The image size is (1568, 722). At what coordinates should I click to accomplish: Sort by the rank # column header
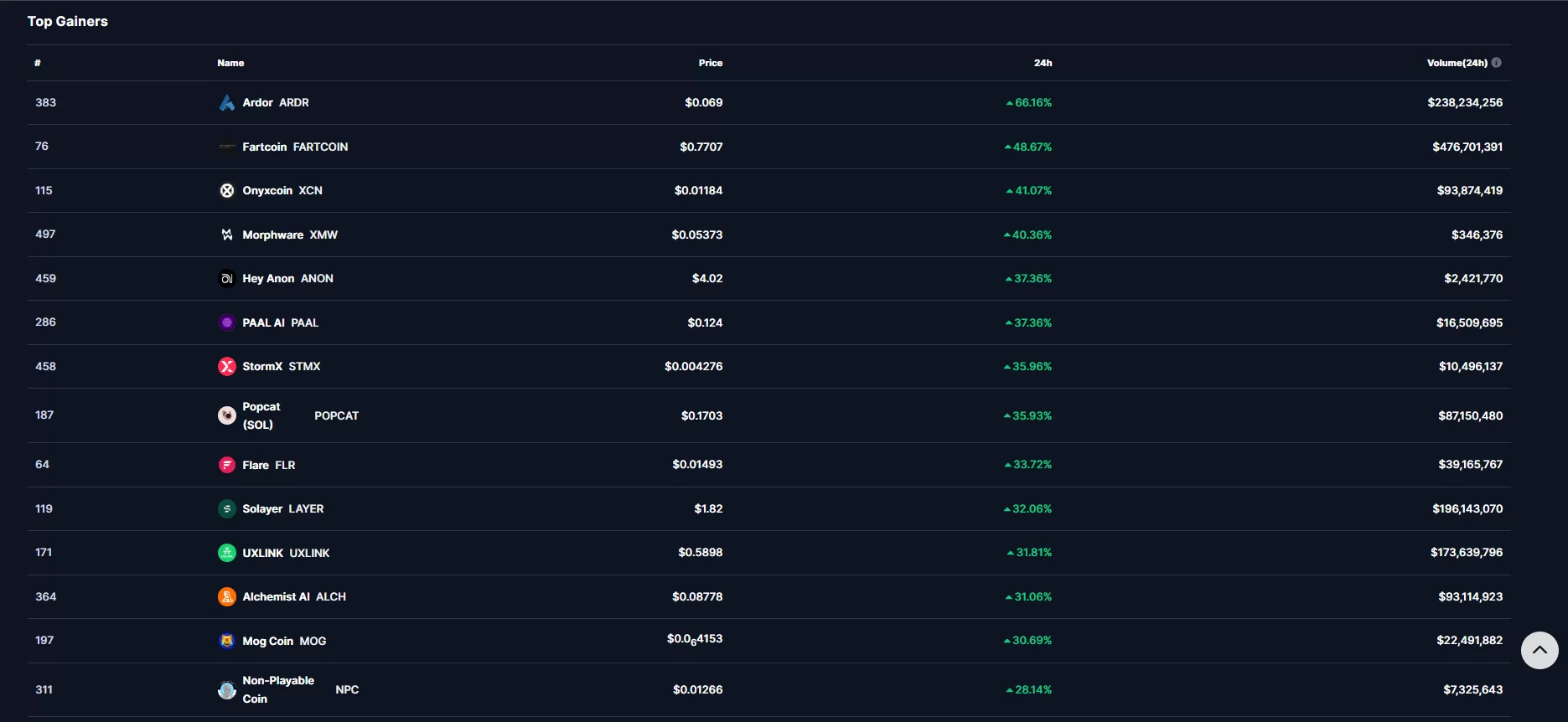(x=38, y=63)
